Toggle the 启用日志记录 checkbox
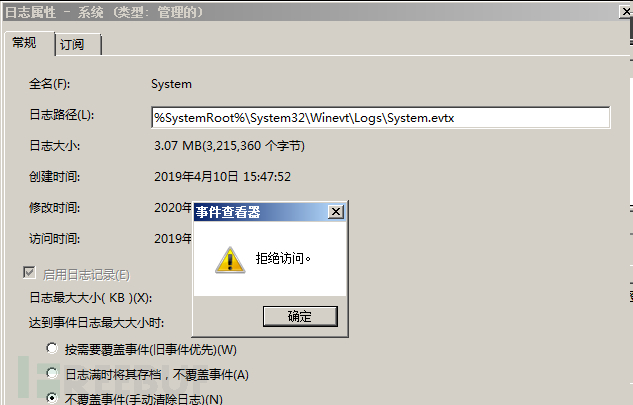 click(29, 273)
